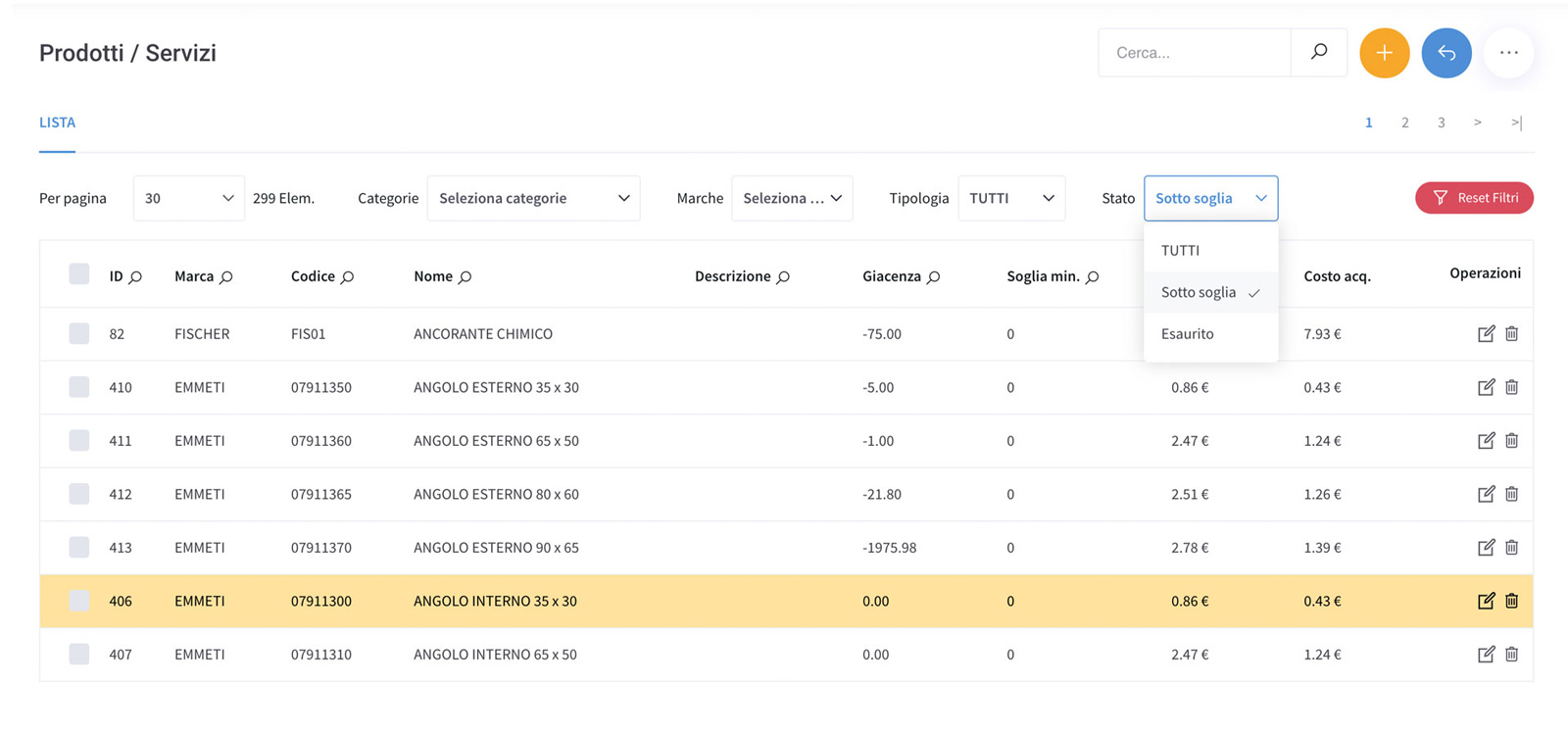Screen dimensions: 1568x732
Task: Search by Soglia min. column magnifier
Action: 1092,277
